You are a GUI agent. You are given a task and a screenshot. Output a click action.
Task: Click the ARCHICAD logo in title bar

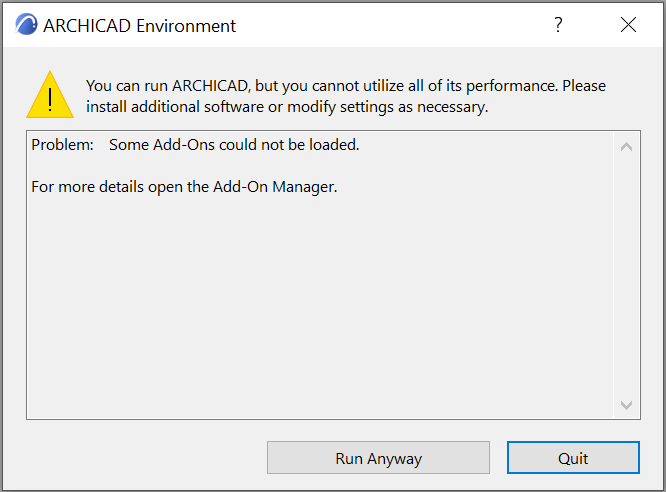(27, 25)
